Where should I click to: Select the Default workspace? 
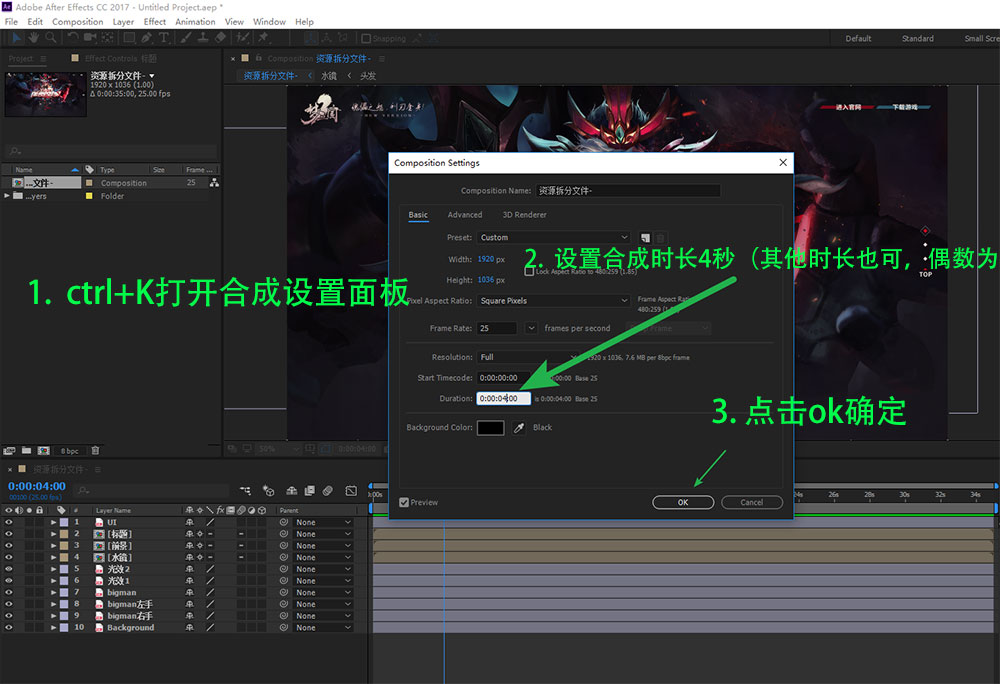858,38
